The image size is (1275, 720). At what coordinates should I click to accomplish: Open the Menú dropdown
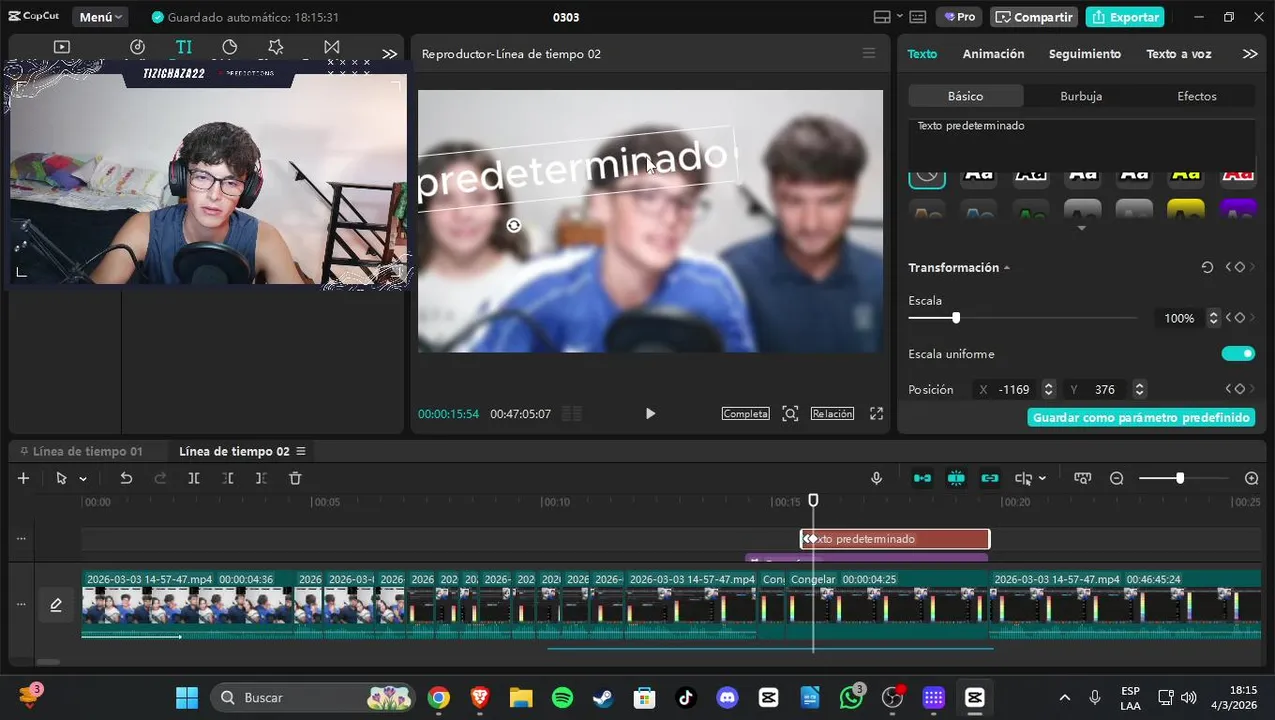click(x=100, y=17)
